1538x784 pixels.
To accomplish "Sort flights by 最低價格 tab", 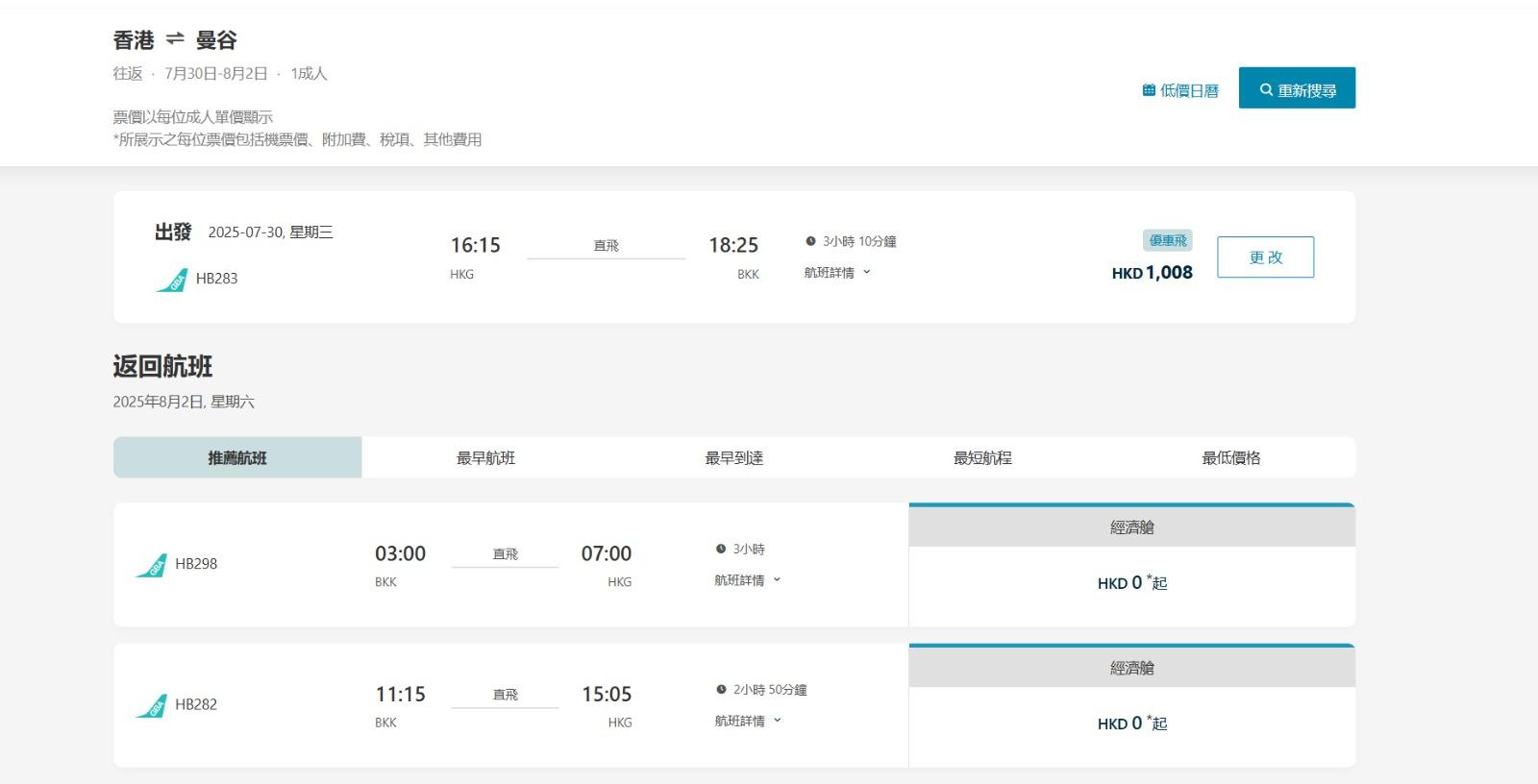I will [x=1230, y=458].
